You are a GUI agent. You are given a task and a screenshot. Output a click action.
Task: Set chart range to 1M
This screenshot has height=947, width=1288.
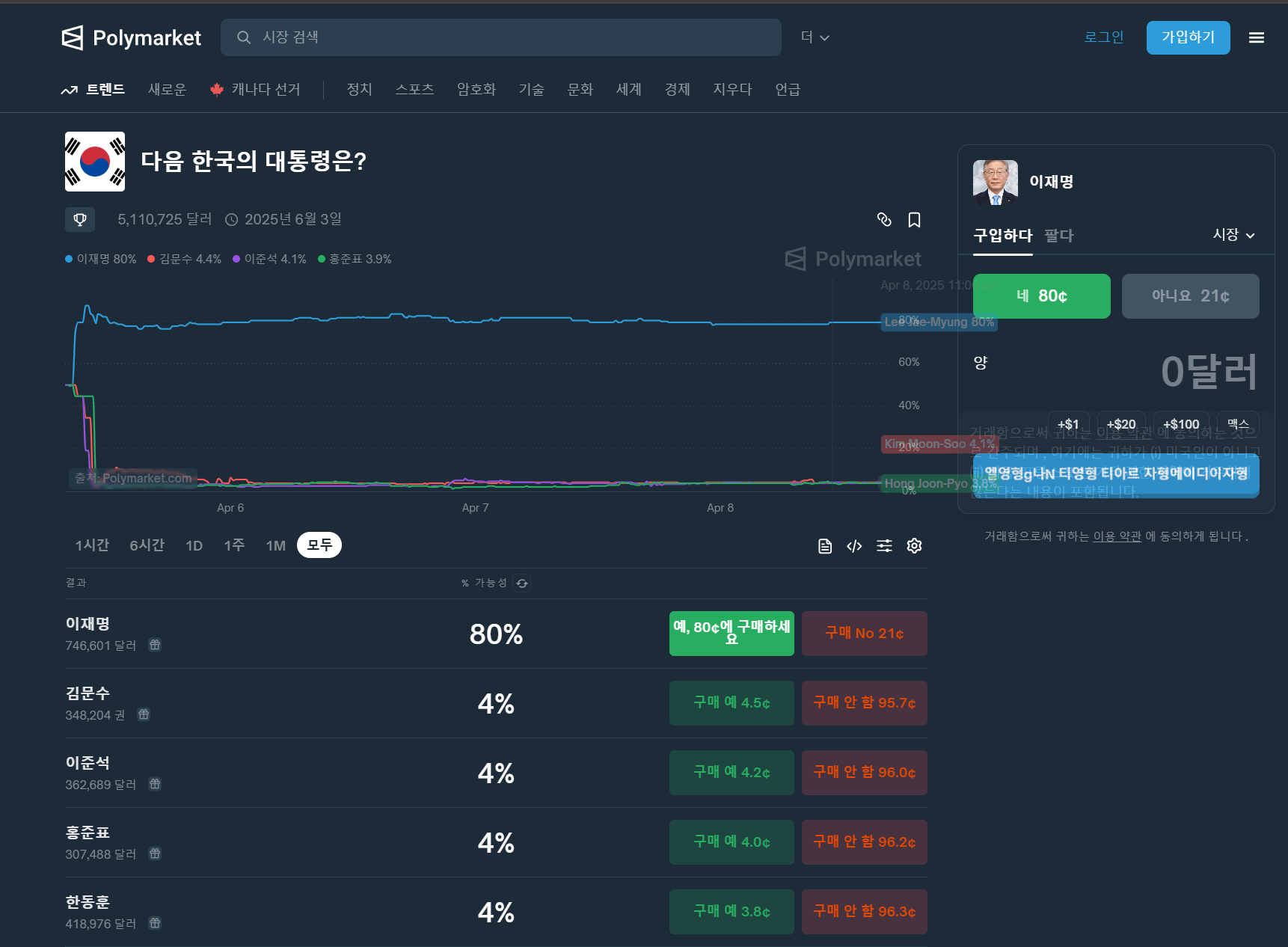pyautogui.click(x=276, y=545)
